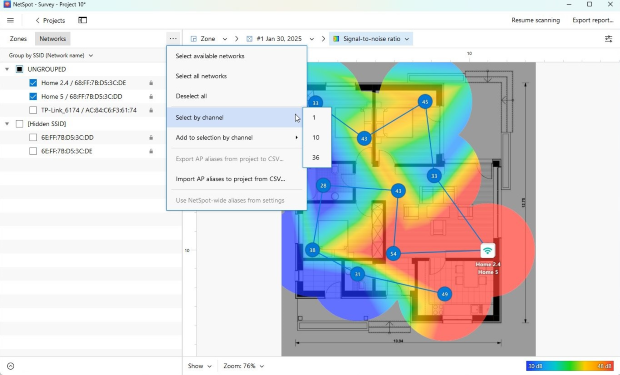Screen dimensions: 620x375
Task: Toggle the sidebar panel layout icon
Action: [82, 20]
